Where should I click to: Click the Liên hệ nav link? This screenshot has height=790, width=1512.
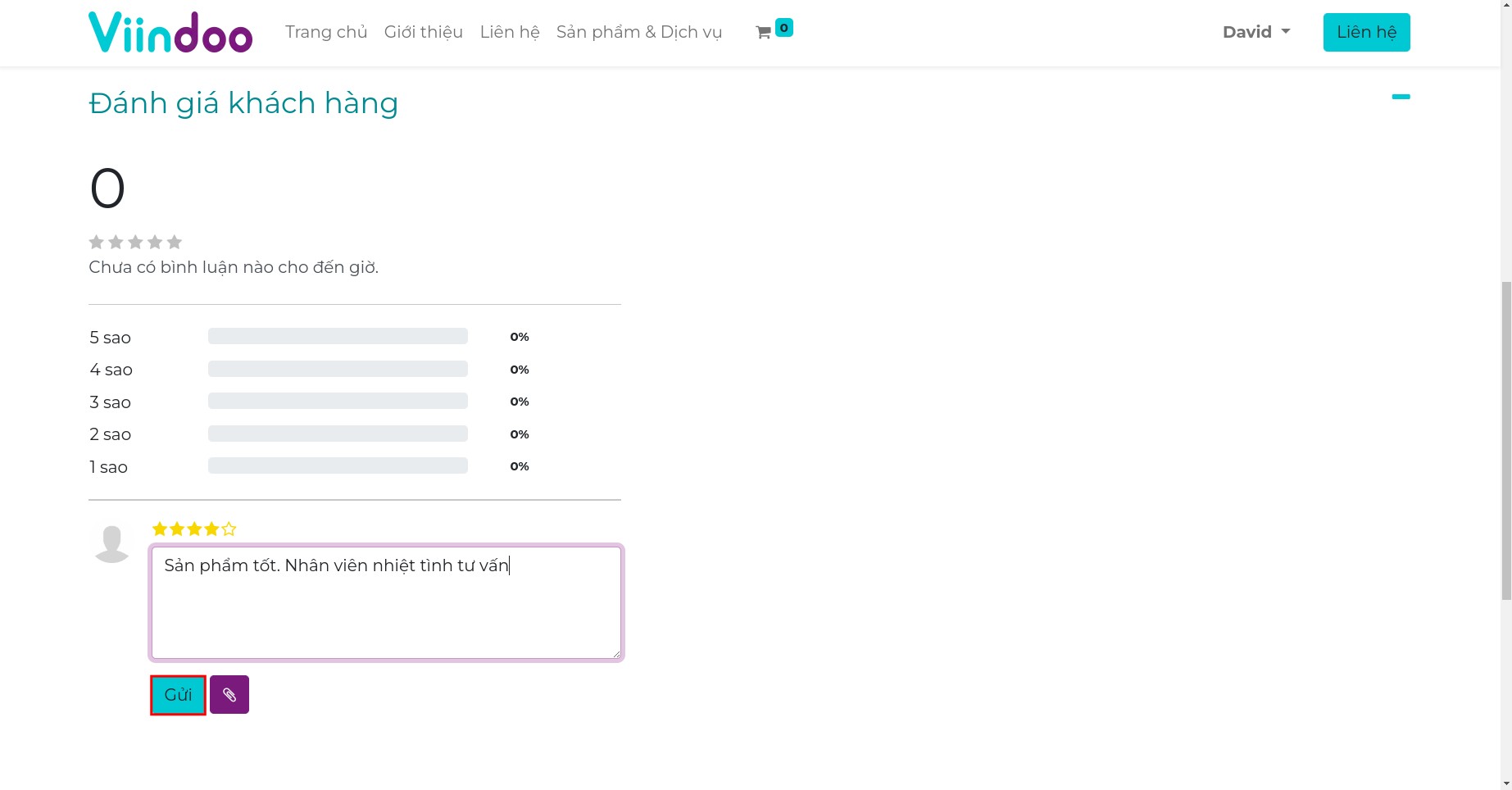pos(510,32)
